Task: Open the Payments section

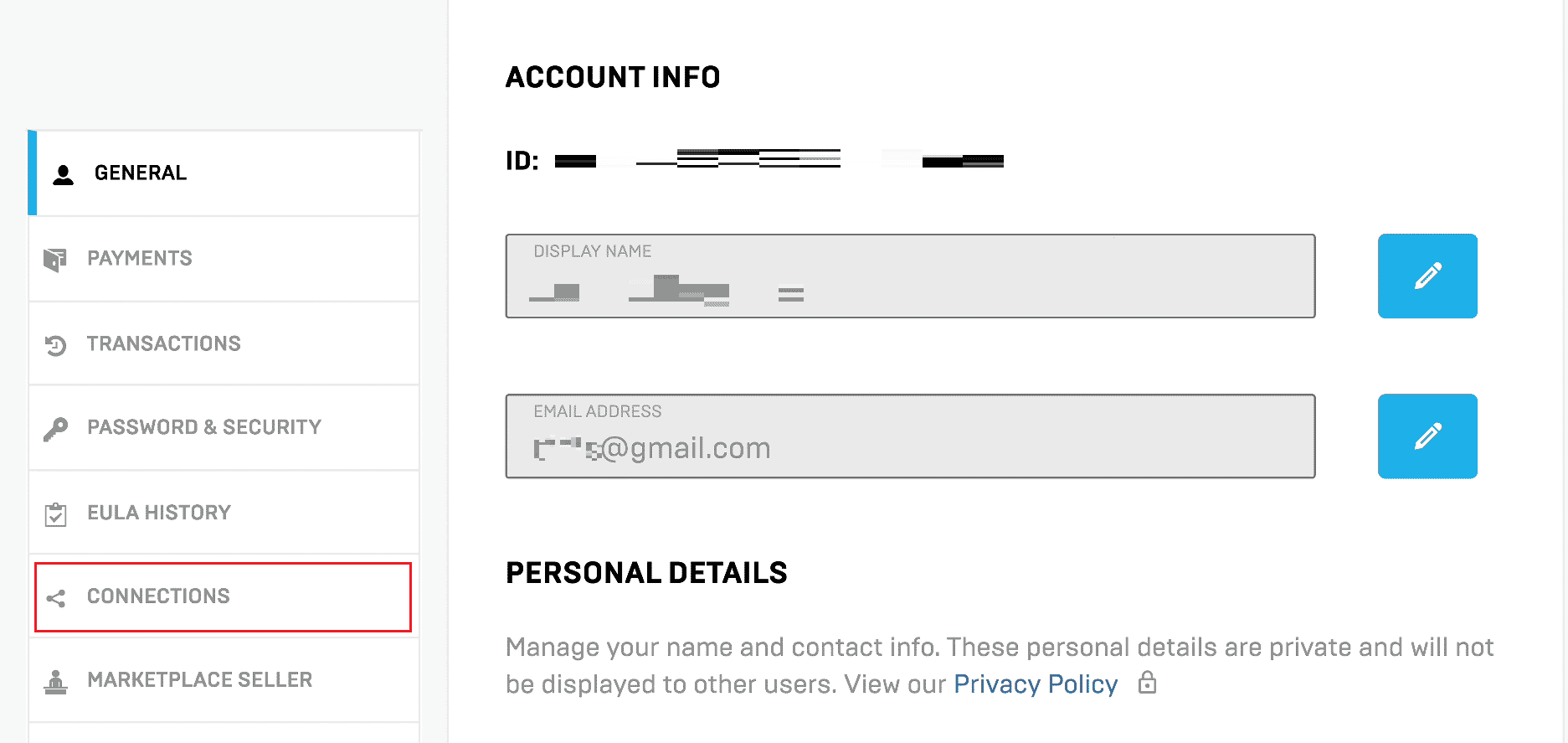Action: tap(140, 259)
